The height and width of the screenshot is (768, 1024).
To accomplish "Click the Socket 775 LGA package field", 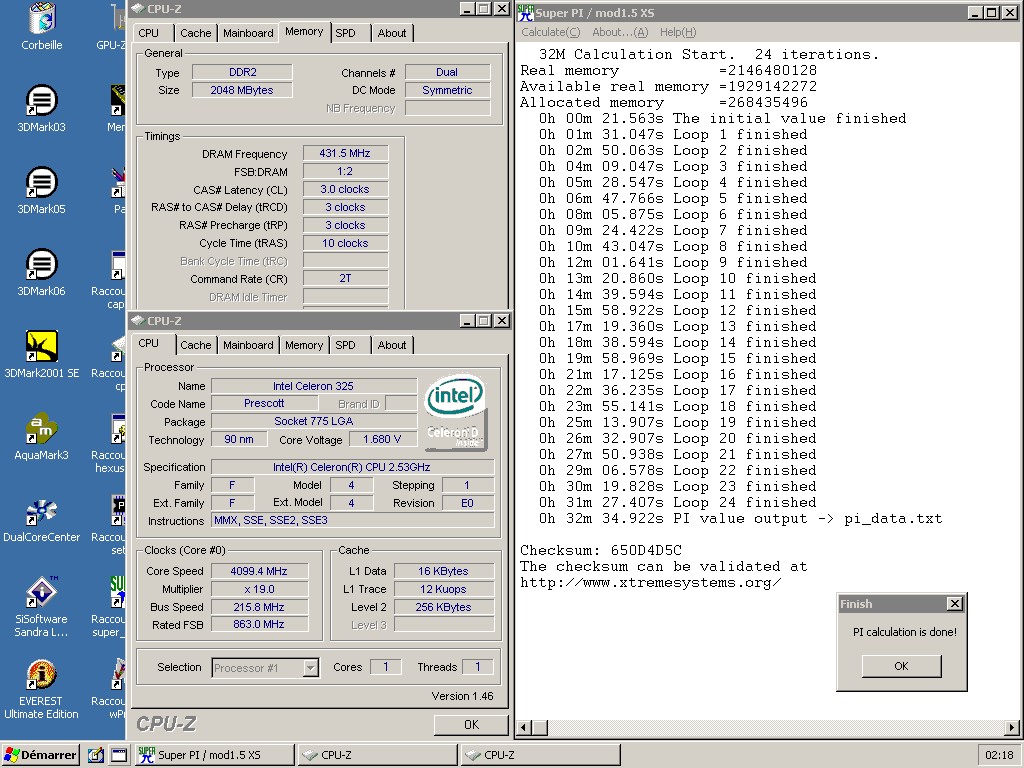I will [313, 421].
